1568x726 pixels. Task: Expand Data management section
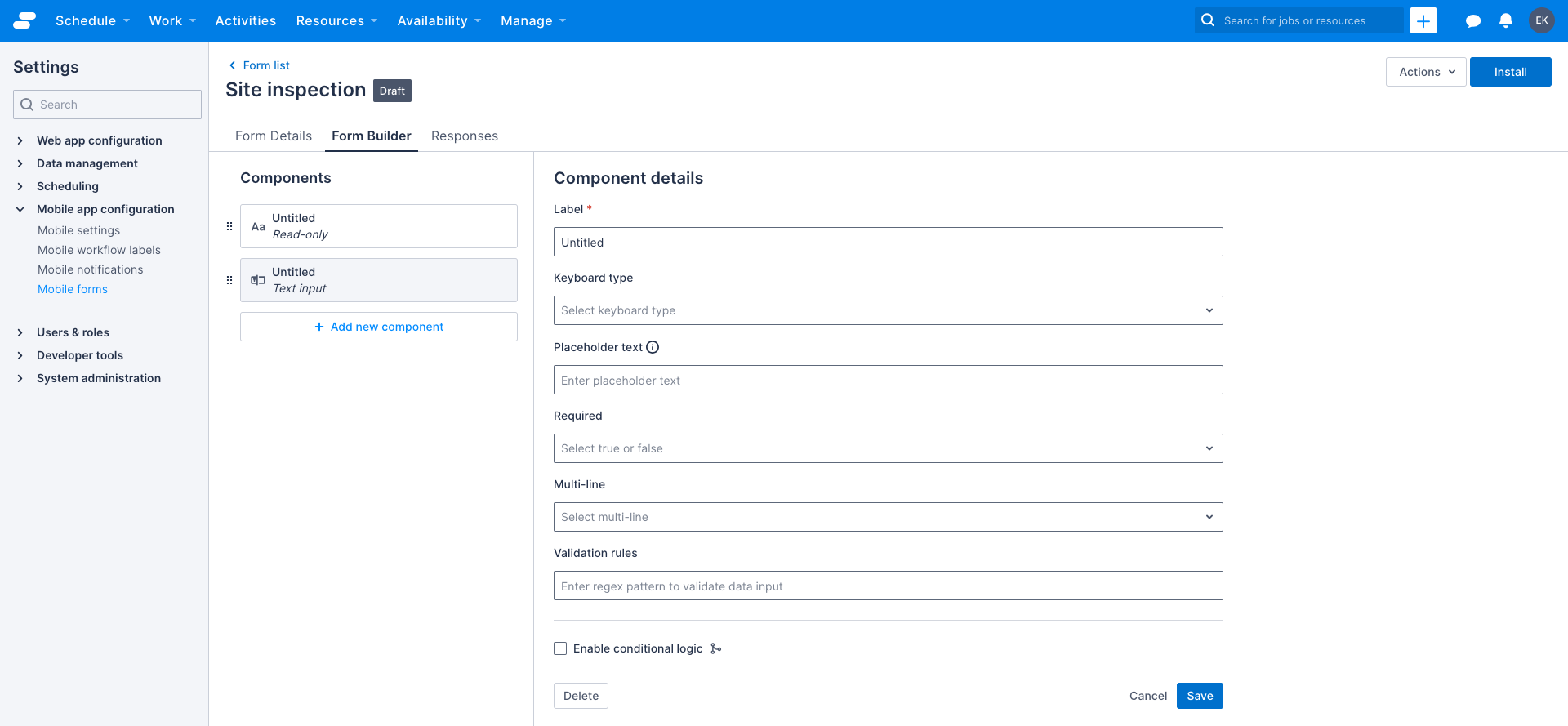pyautogui.click(x=20, y=163)
